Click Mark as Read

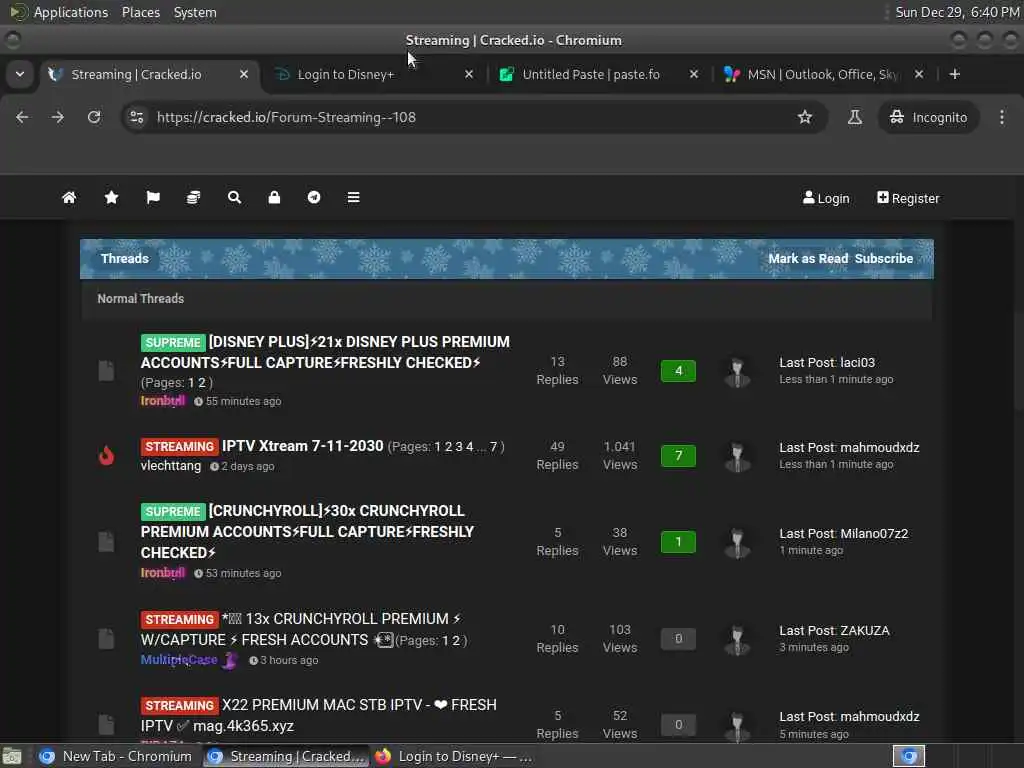808,259
